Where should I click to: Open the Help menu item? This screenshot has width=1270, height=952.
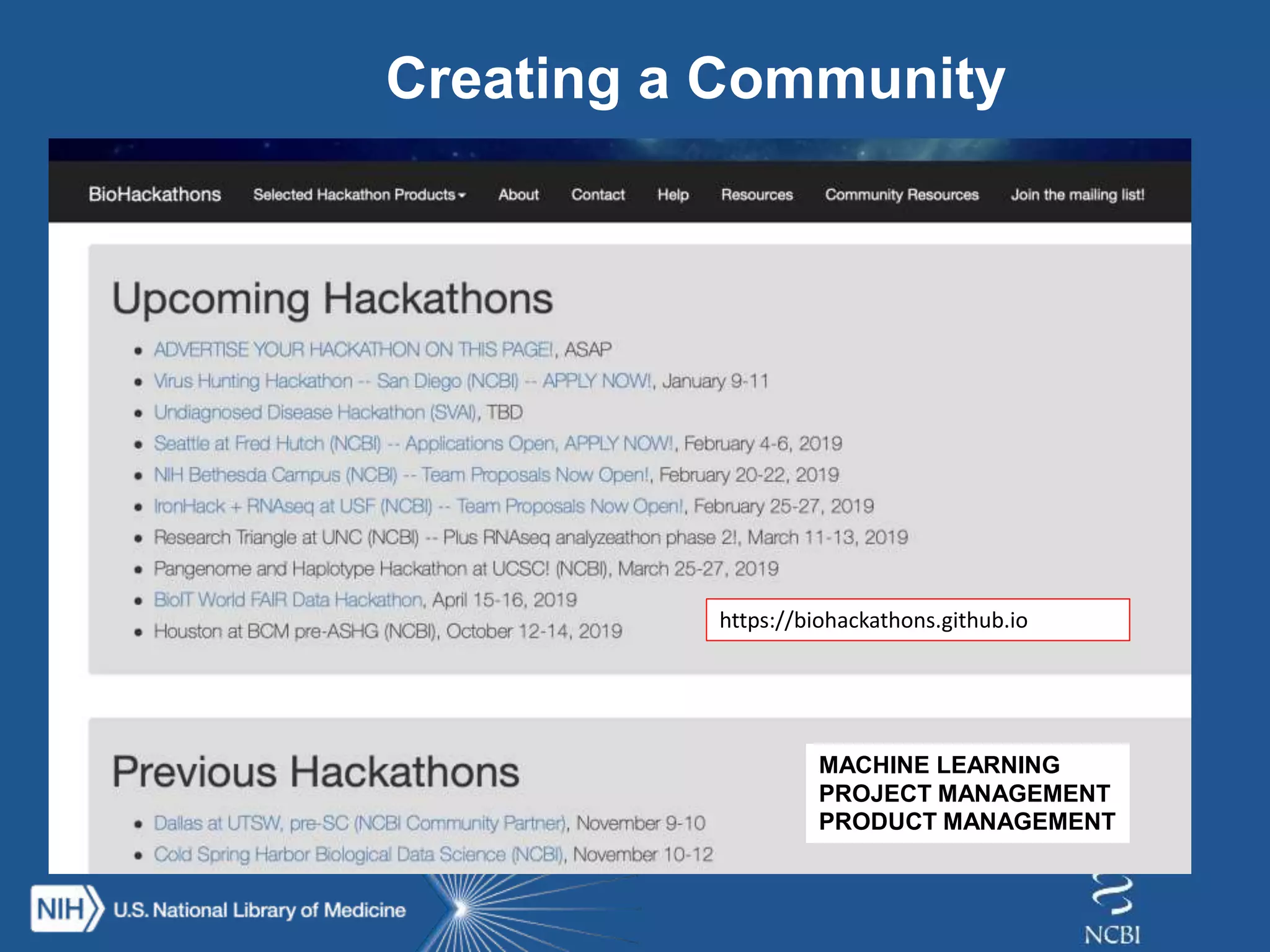pos(673,195)
